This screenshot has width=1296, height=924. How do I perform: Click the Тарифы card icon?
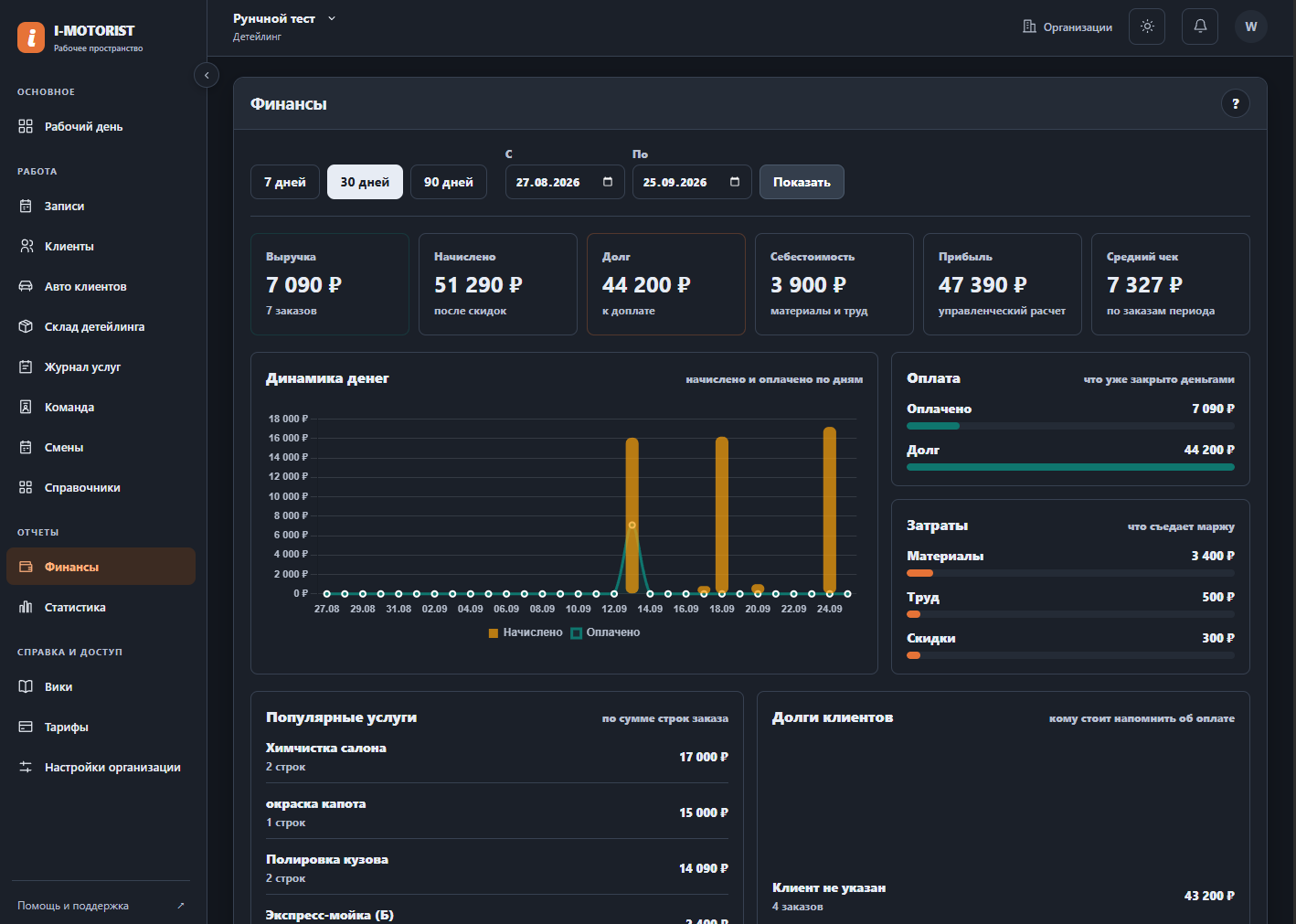[26, 727]
